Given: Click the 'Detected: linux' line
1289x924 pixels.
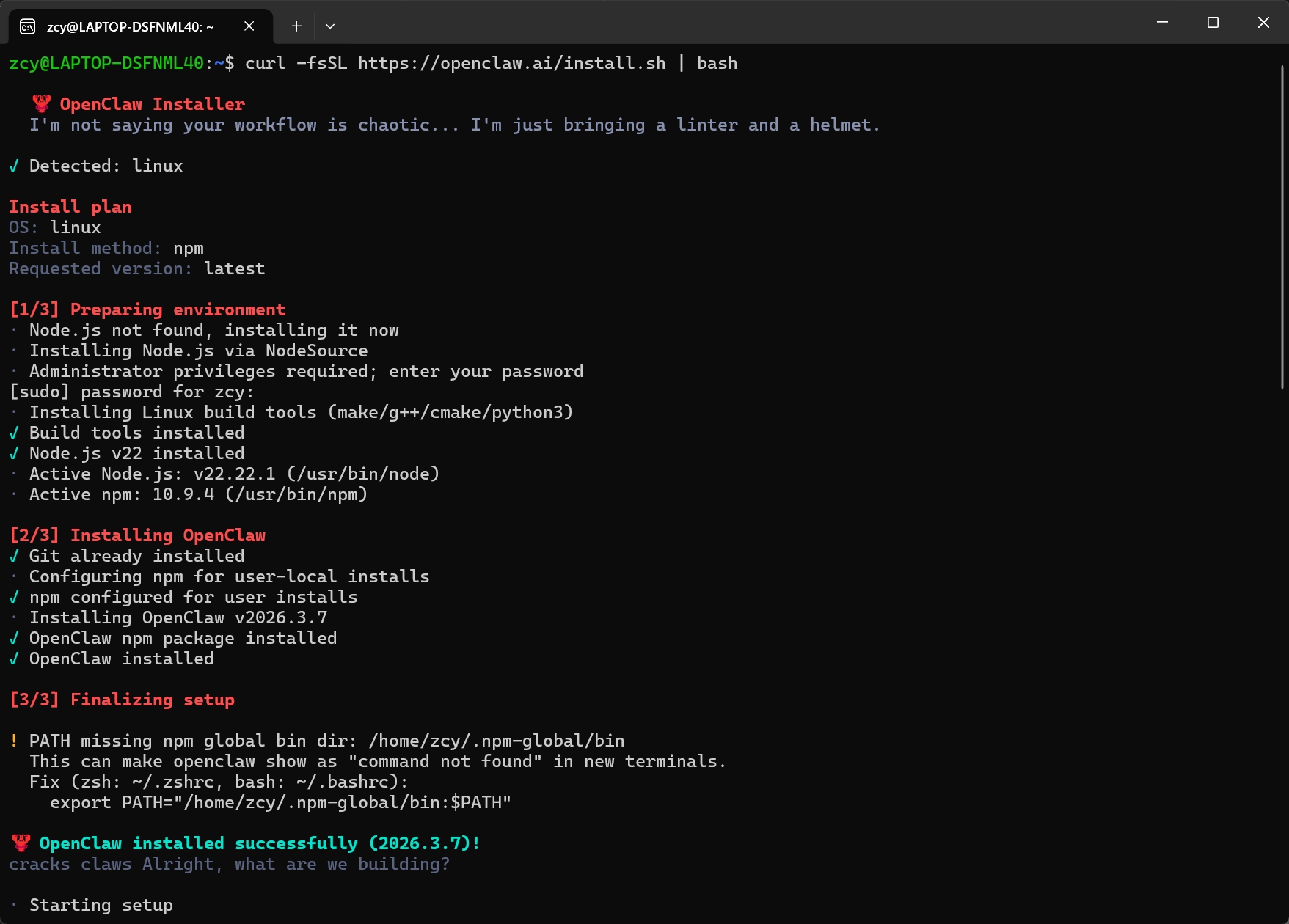Looking at the screenshot, I should click(x=96, y=166).
